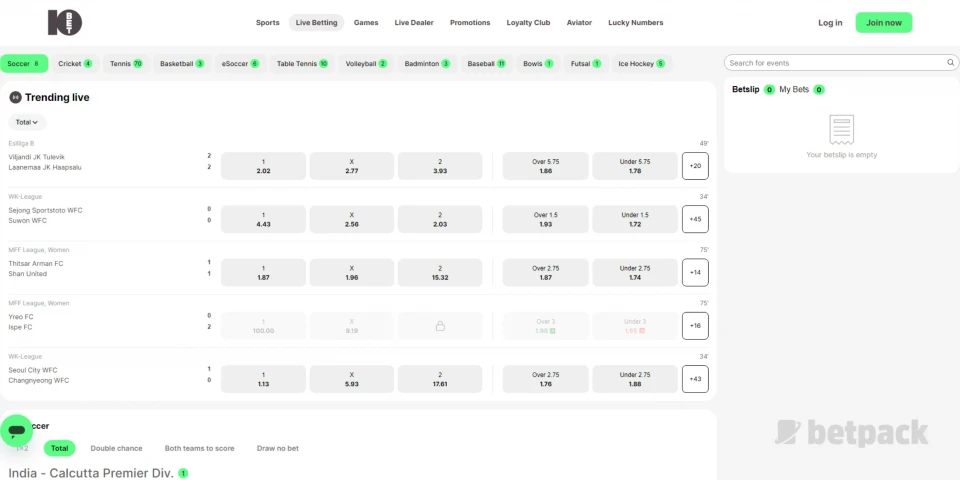
Task: Open the Live Dealer menu item
Action: [x=414, y=22]
